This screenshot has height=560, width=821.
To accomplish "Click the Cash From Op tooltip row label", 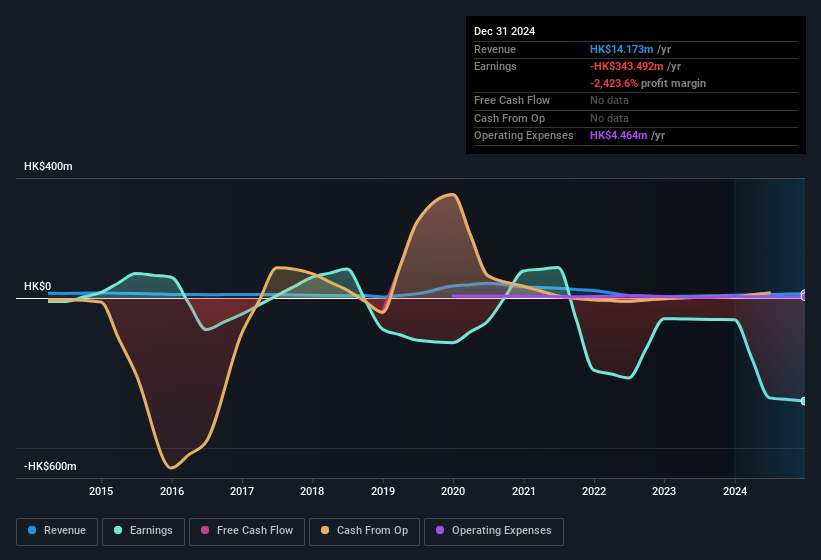I will [x=509, y=118].
